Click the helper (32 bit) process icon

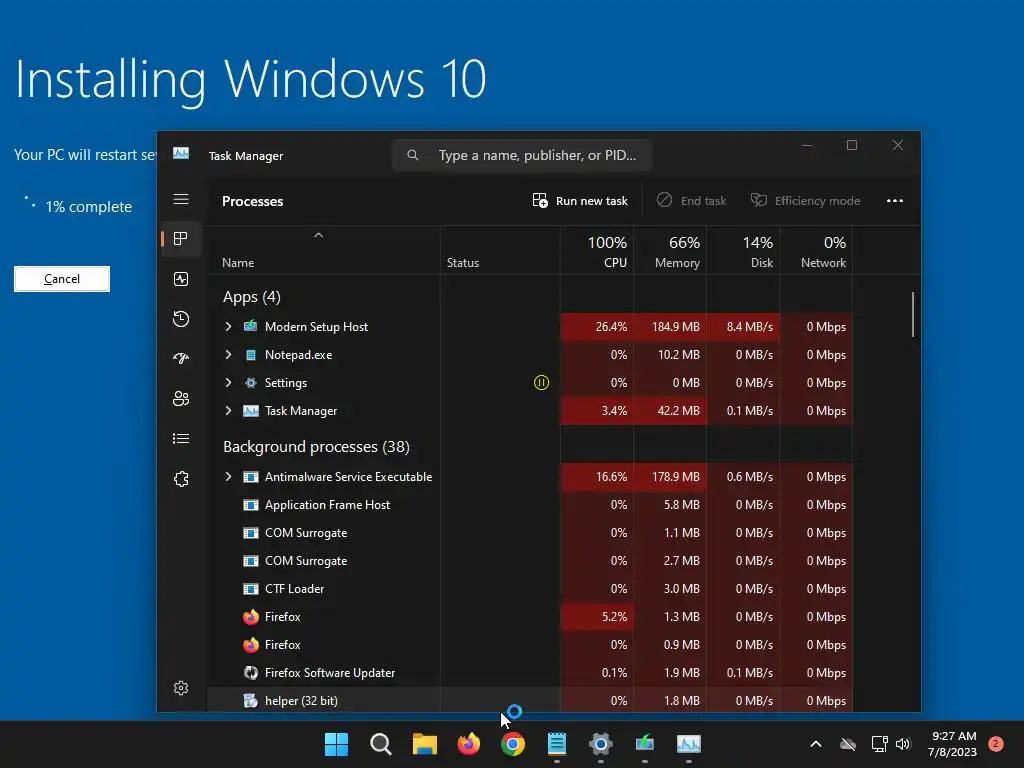pos(251,700)
